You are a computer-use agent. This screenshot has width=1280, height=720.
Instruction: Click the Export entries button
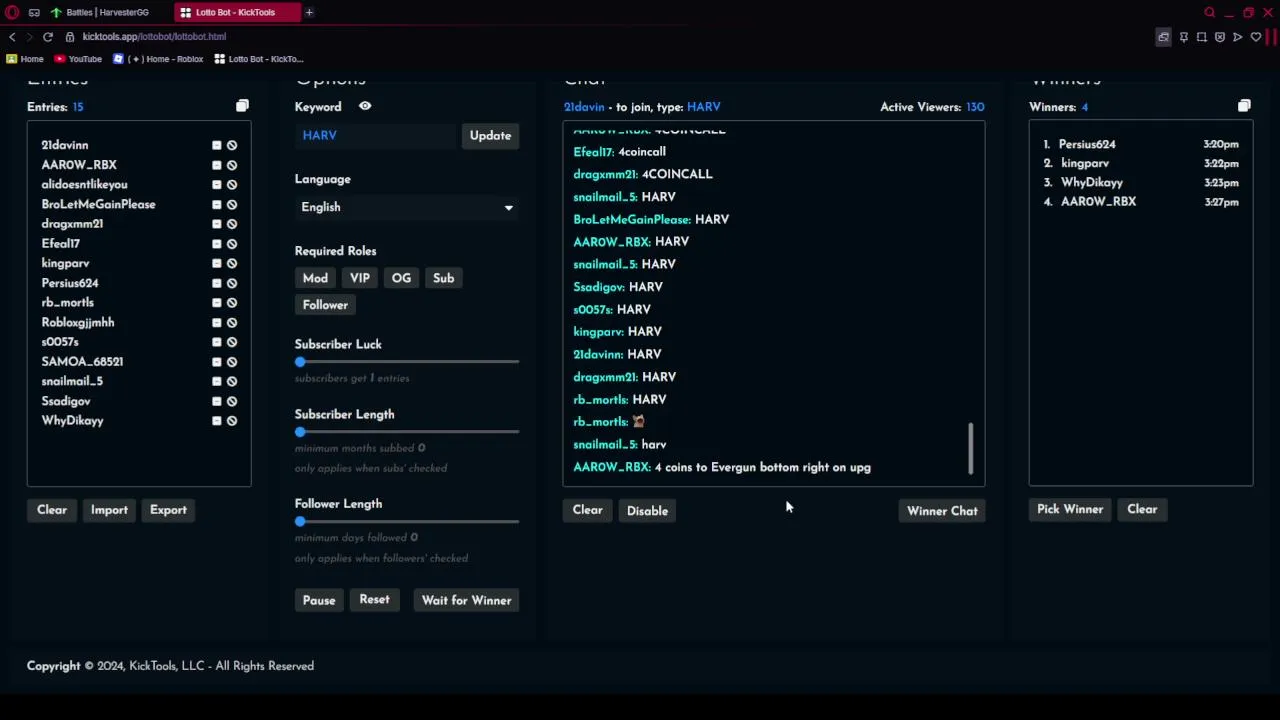pyautogui.click(x=168, y=510)
